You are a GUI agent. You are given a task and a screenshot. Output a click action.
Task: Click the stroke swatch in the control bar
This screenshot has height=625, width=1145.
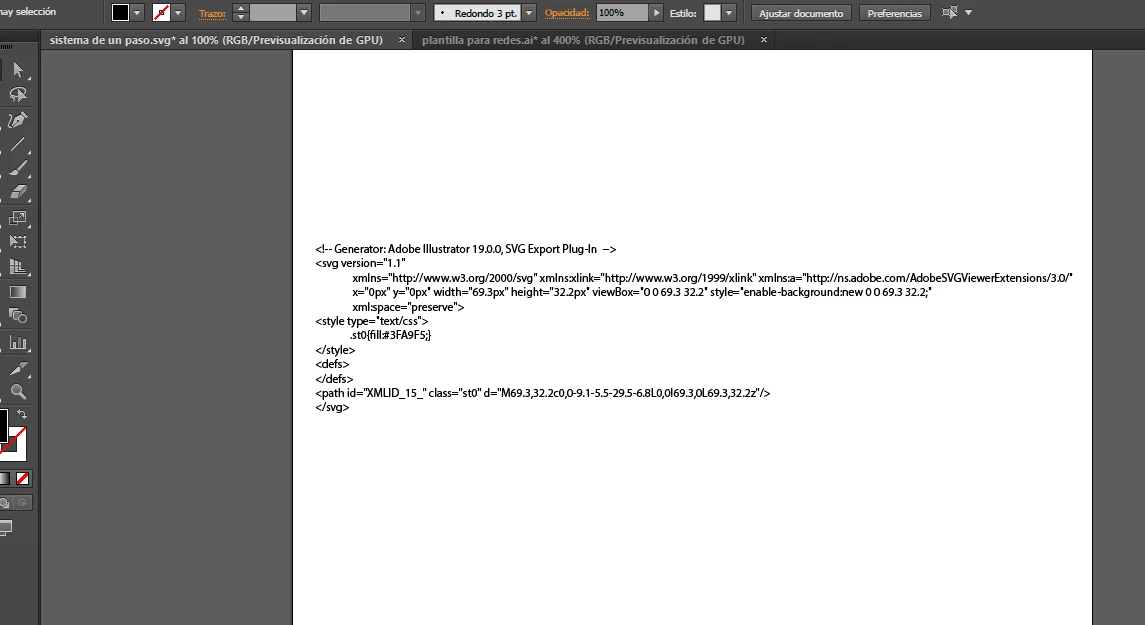[161, 12]
